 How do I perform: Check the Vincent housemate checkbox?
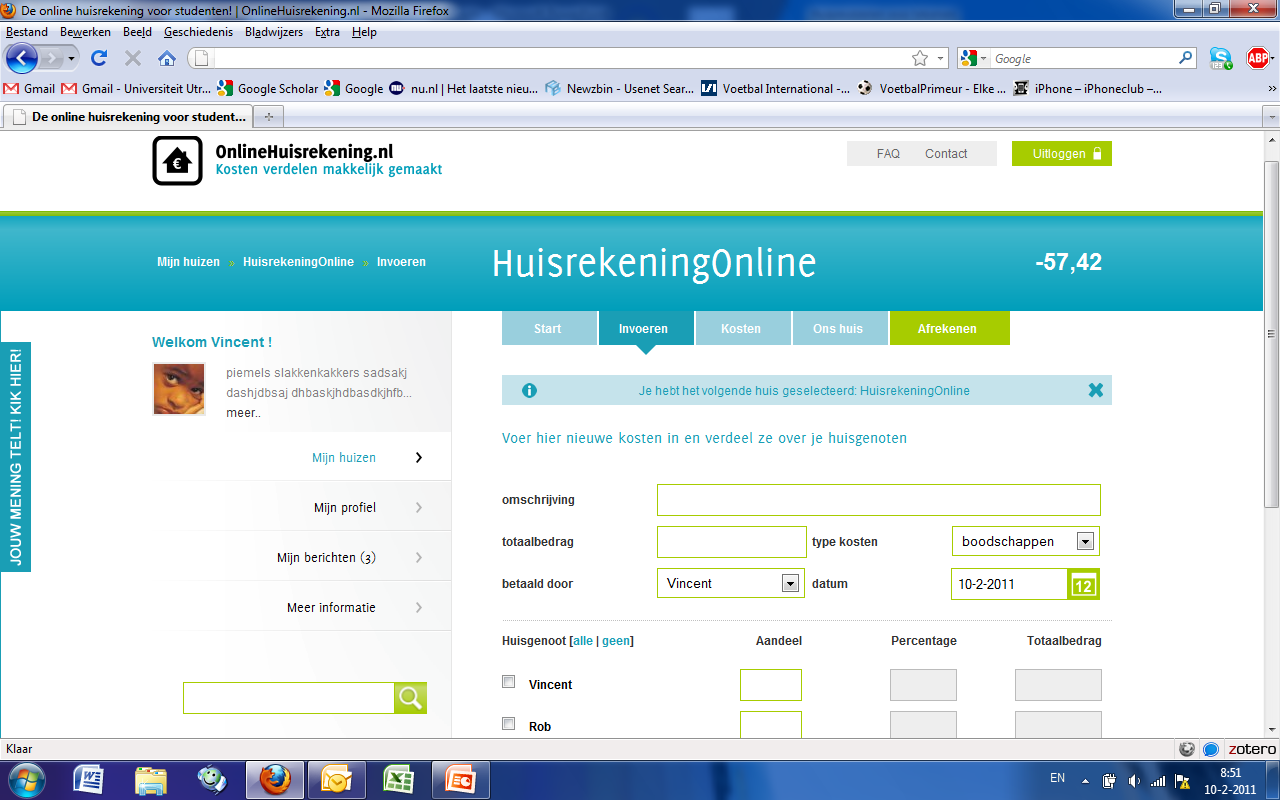(x=509, y=682)
